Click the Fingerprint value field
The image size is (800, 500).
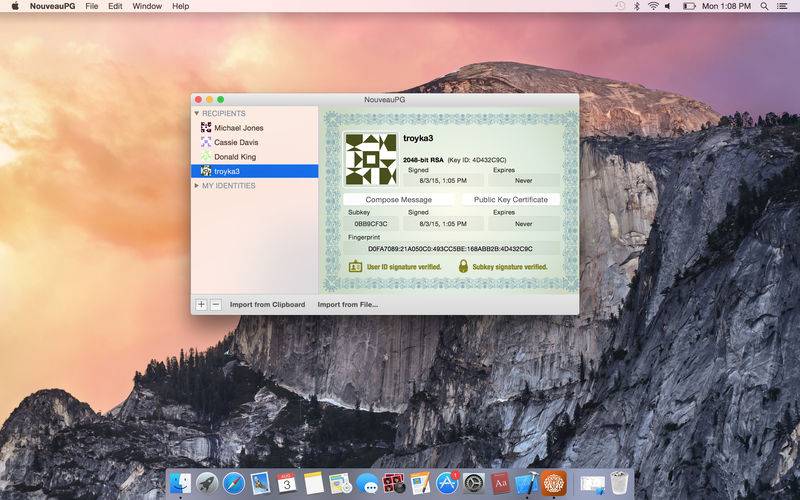[x=451, y=249]
